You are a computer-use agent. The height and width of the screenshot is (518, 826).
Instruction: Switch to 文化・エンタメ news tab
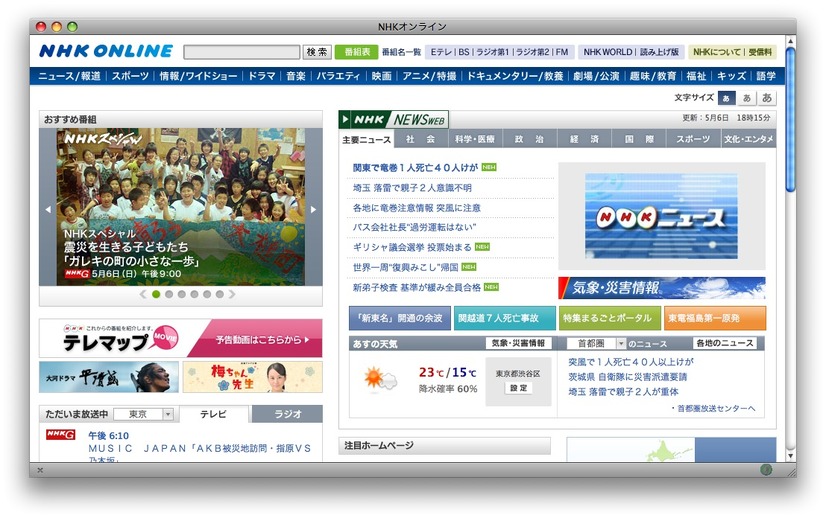pos(749,139)
